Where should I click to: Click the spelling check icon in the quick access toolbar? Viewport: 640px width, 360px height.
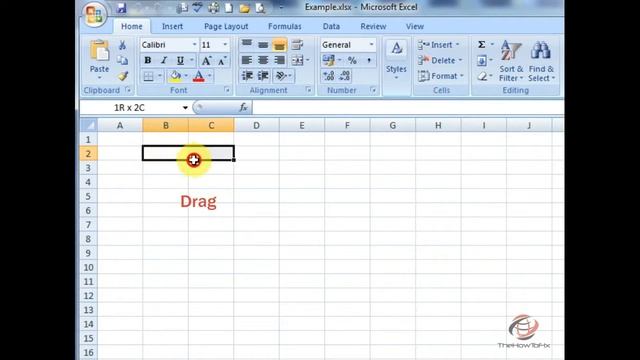tap(198, 8)
